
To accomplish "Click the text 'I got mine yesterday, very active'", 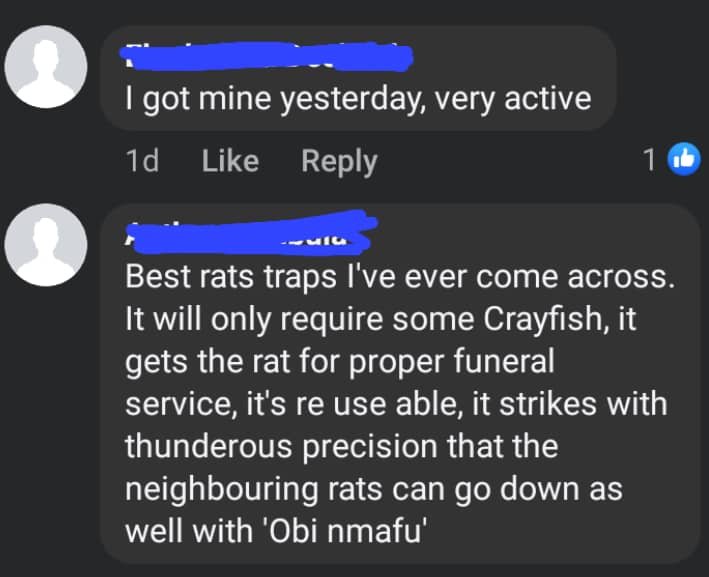I will click(358, 99).
